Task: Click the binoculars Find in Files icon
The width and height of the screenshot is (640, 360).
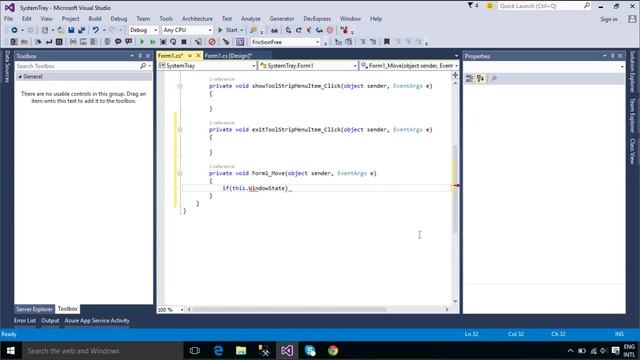Action: tap(274, 30)
